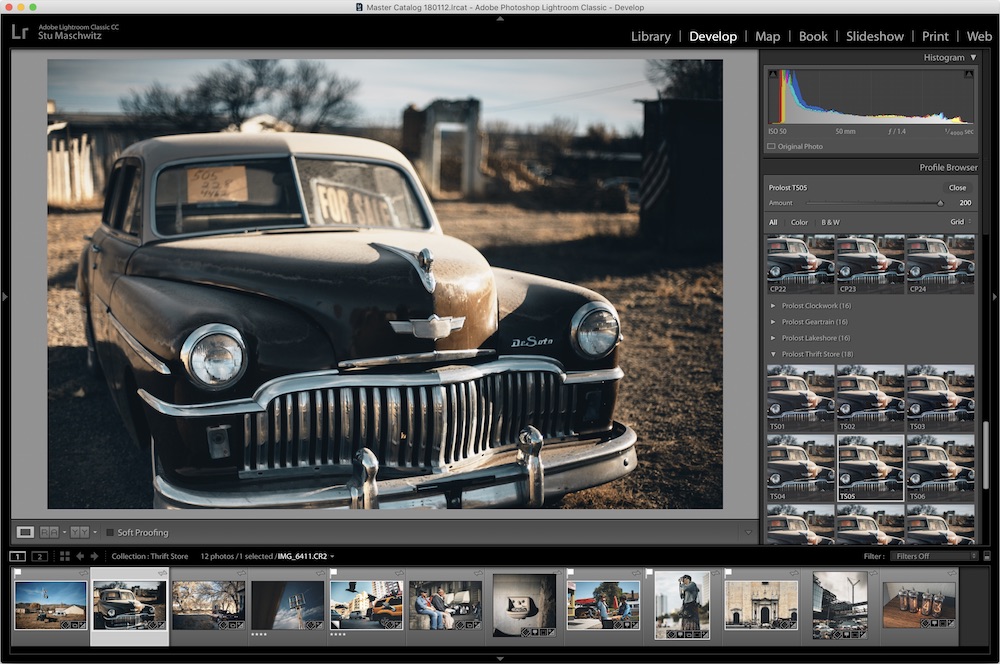Enable the Soft Proofing checkbox
1000x664 pixels.
point(110,532)
